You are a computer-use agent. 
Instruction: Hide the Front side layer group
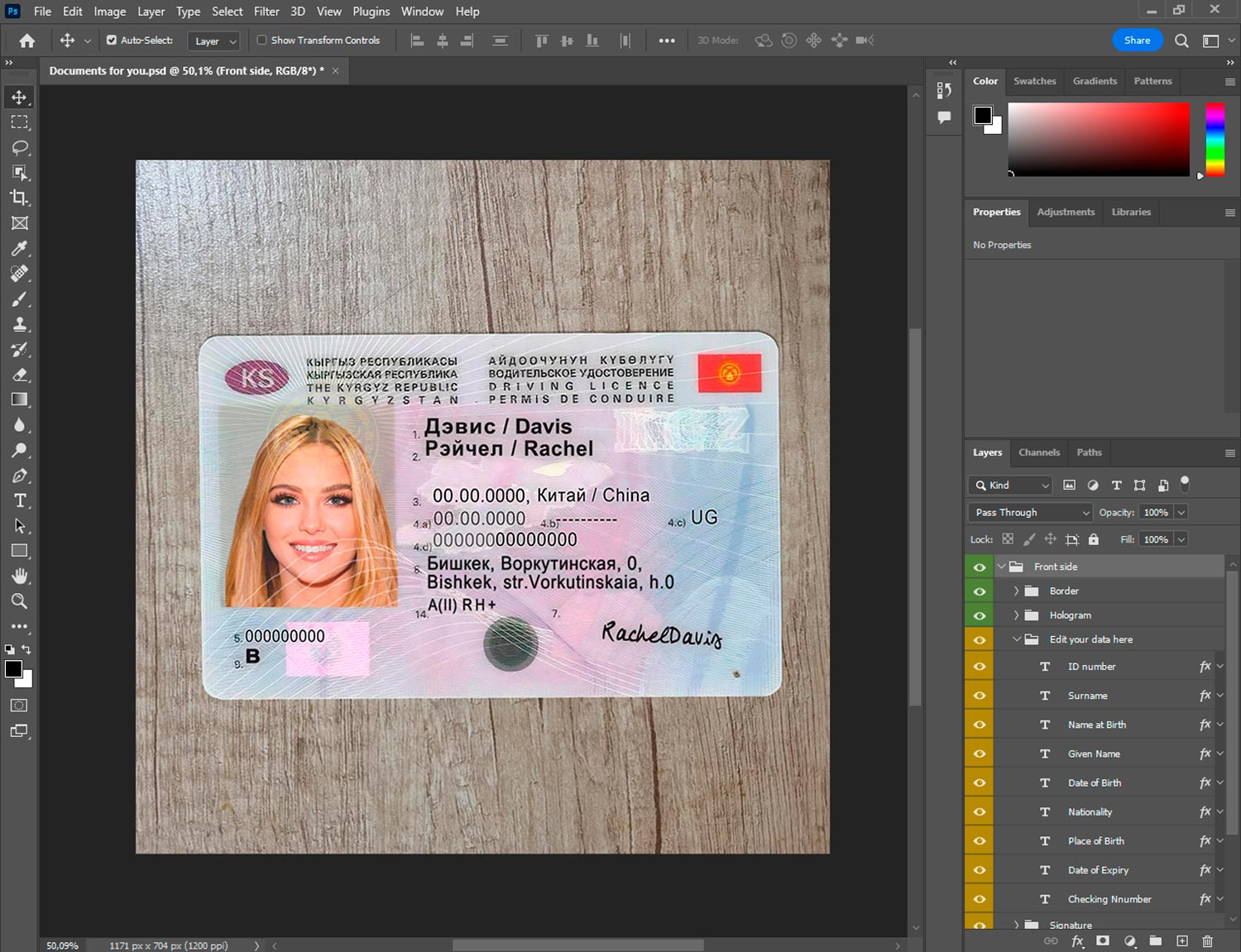[980, 567]
